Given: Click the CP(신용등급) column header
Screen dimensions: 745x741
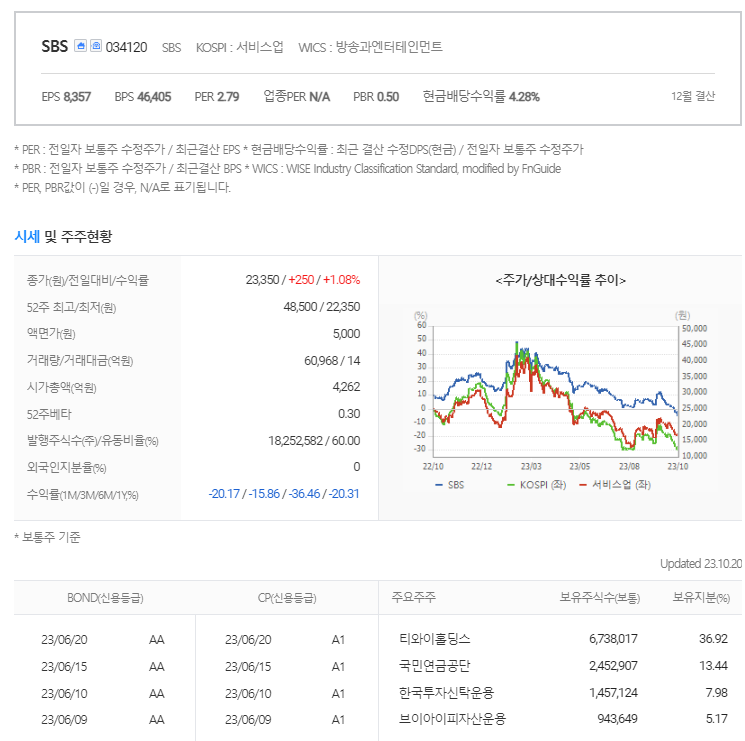Looking at the screenshot, I should pos(287,598).
